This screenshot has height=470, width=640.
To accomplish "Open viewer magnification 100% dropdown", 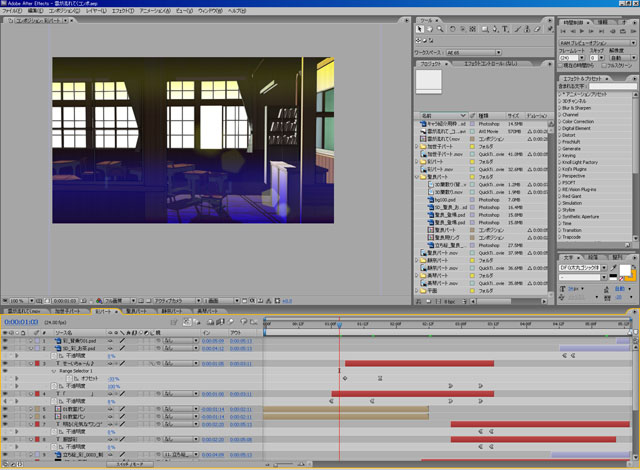I will click(22, 301).
